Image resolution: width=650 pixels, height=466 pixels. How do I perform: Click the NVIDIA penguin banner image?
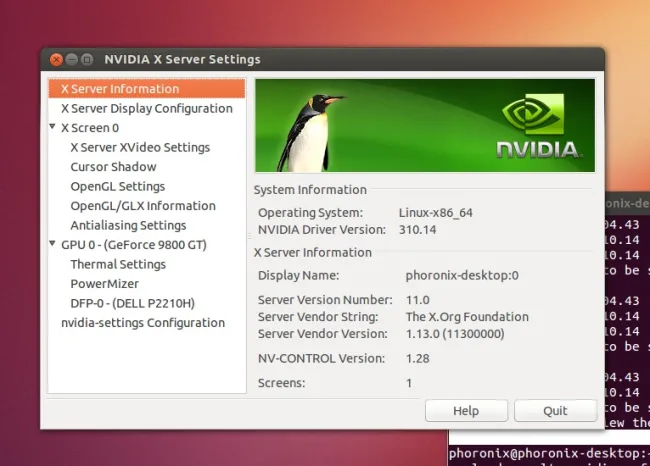pos(424,125)
